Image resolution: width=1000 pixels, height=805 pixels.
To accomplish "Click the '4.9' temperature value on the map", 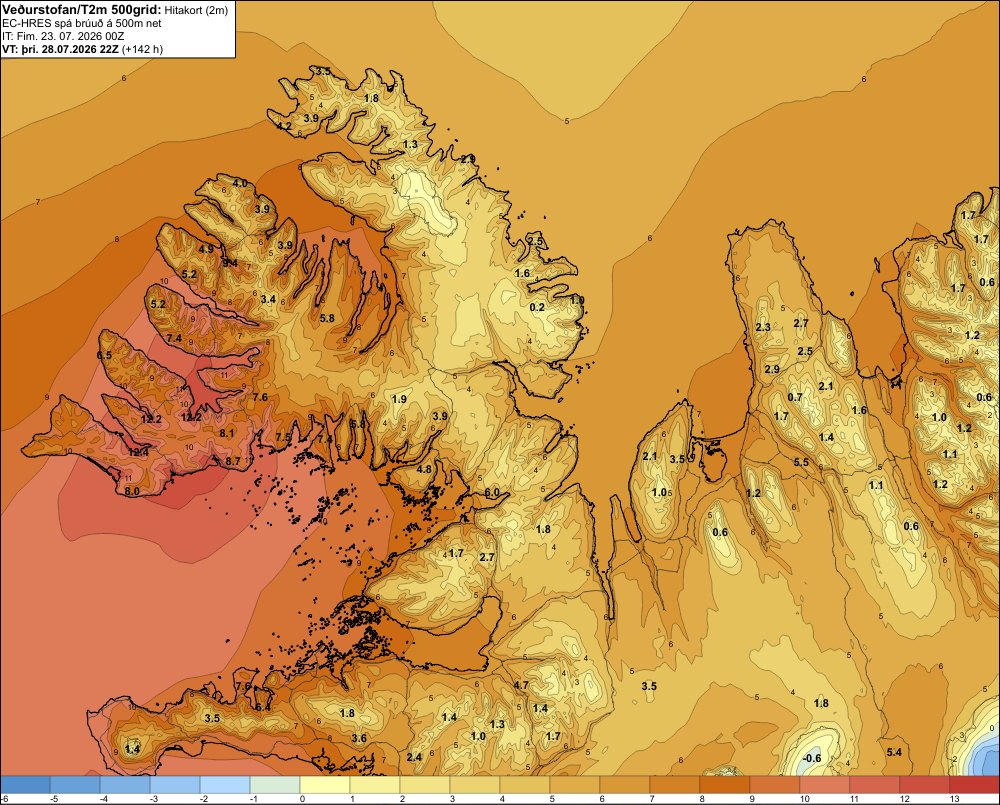I will (x=206, y=249).
